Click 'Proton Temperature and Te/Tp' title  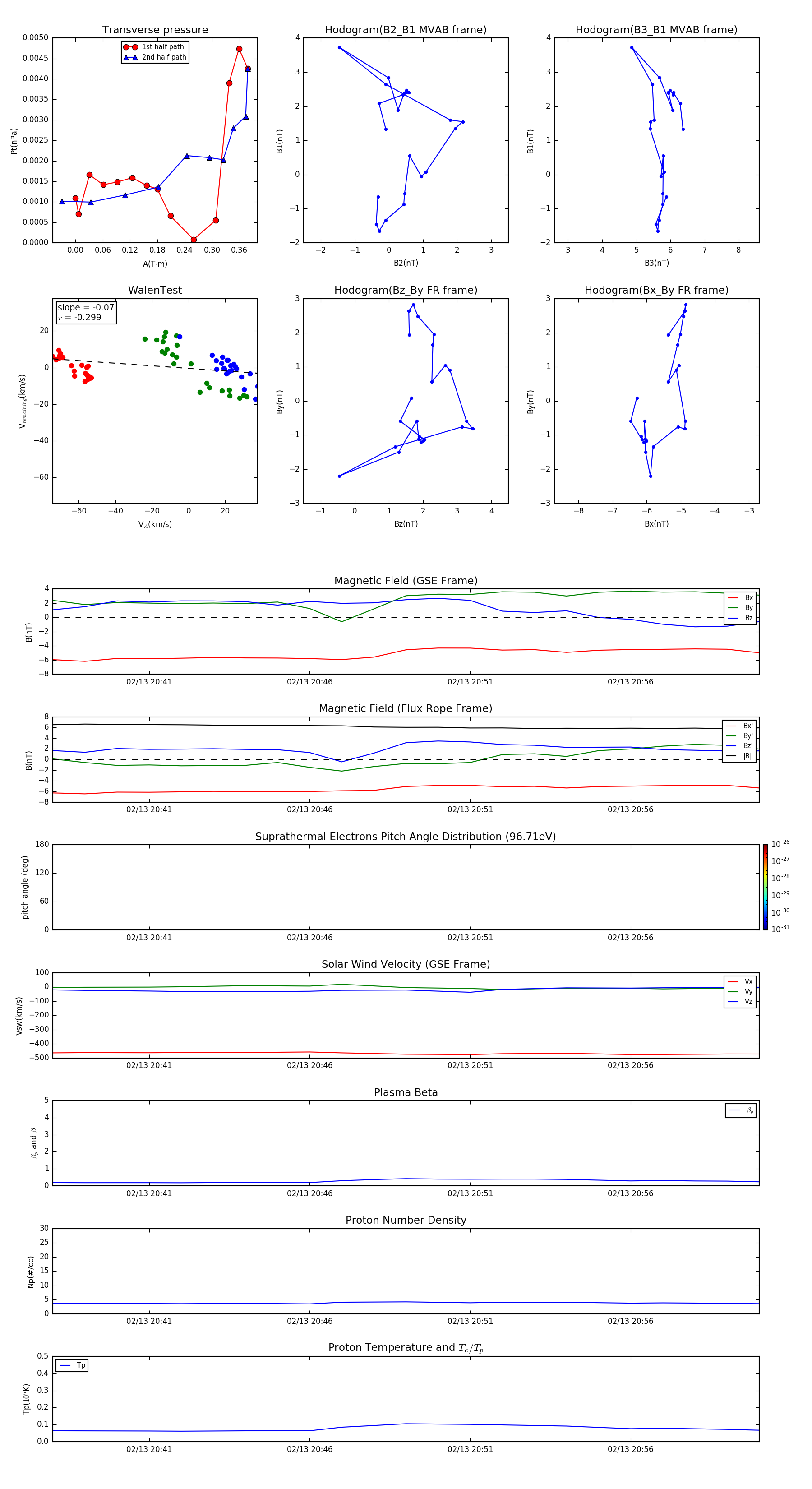[406, 1348]
